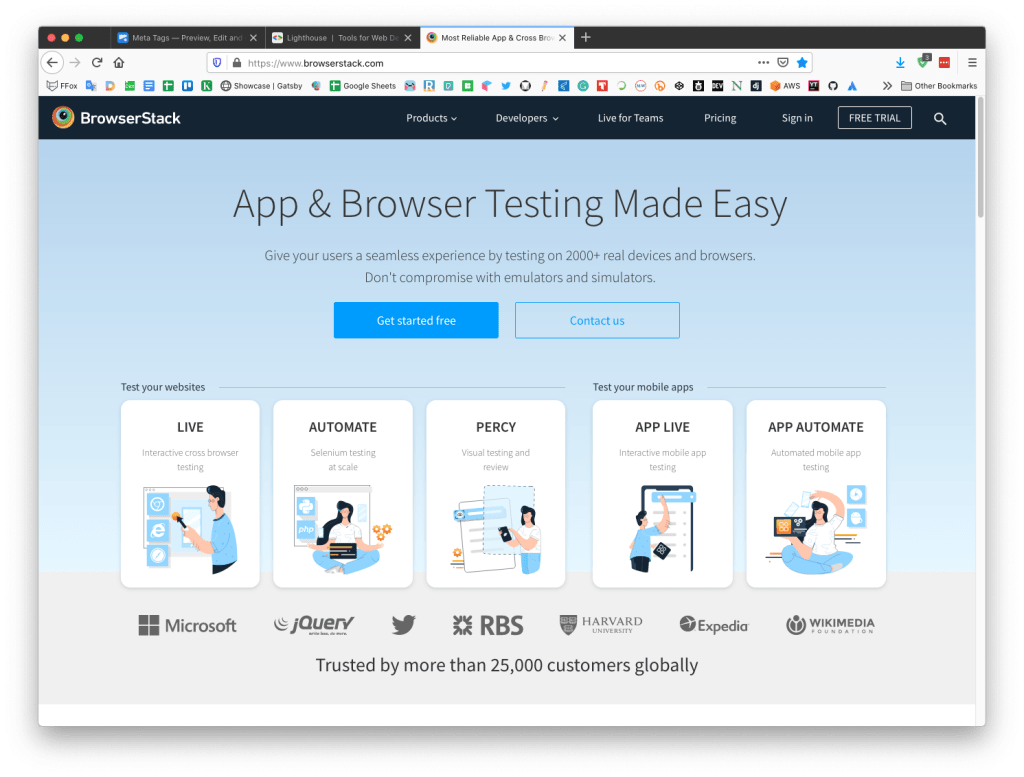Expand the Products dropdown
Viewport: 1024px width, 777px height.
[431, 118]
